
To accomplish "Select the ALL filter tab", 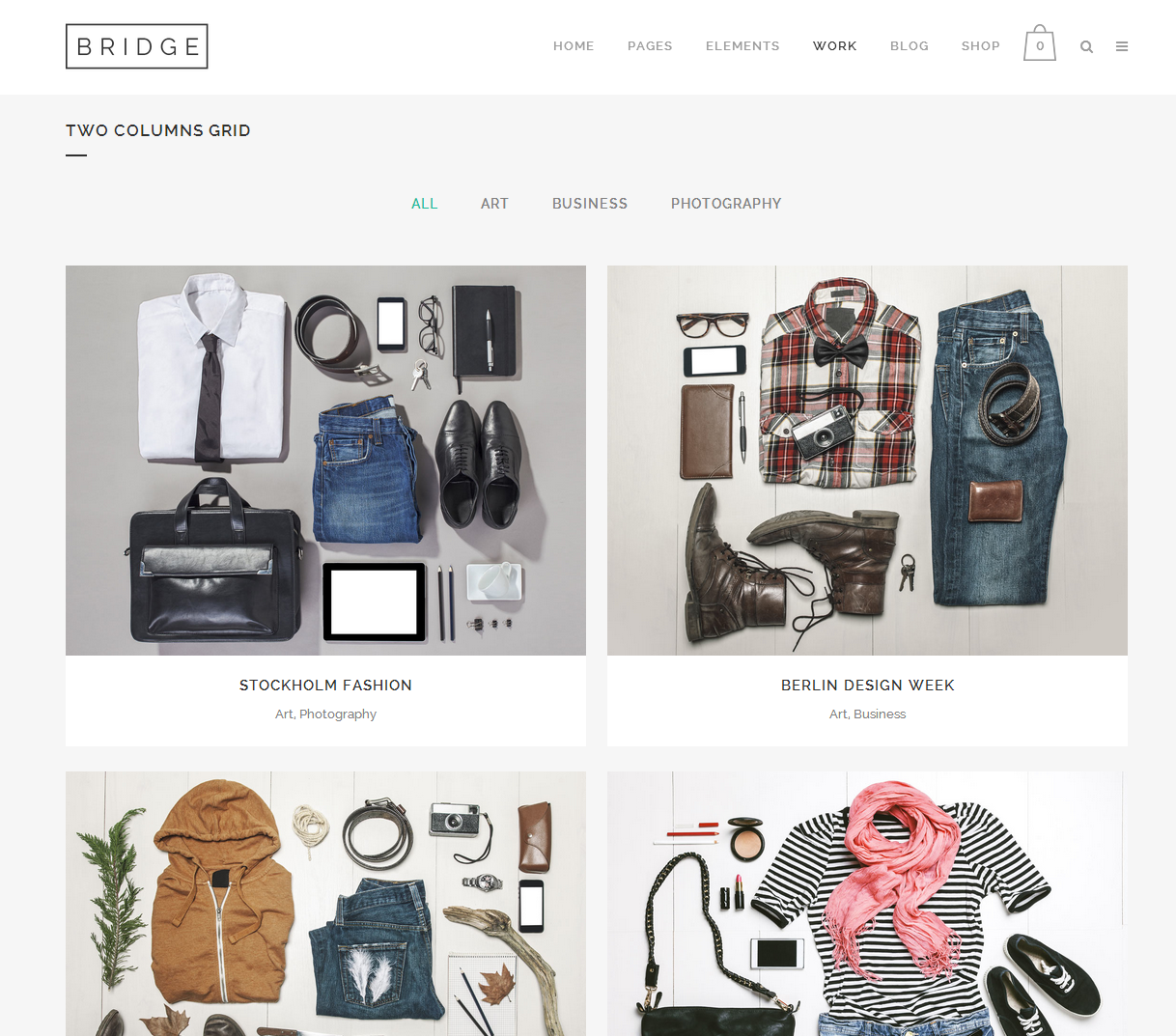I will click(x=425, y=204).
